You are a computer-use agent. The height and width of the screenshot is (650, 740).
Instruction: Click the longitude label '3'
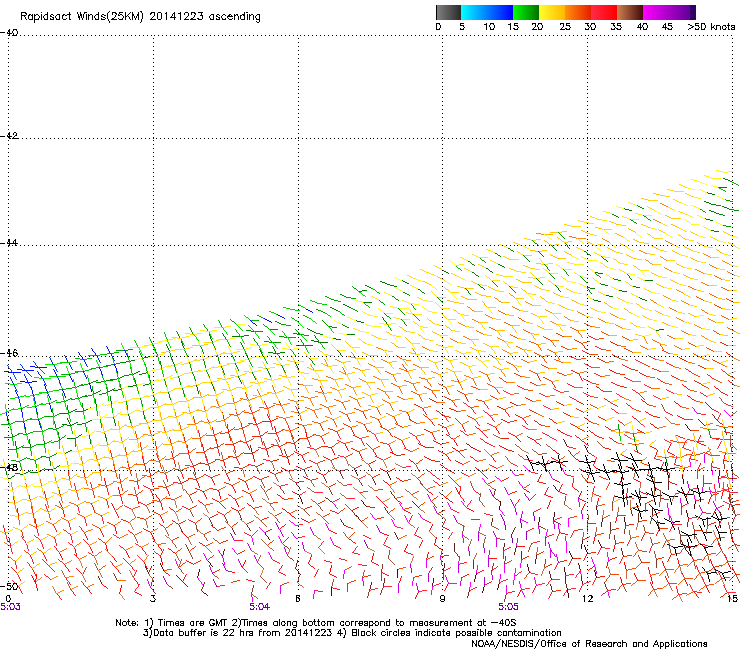pyautogui.click(x=153, y=598)
